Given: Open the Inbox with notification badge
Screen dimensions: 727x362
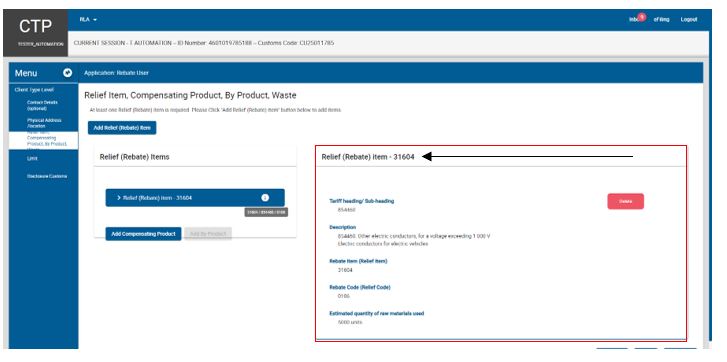Looking at the screenshot, I should coord(637,19).
